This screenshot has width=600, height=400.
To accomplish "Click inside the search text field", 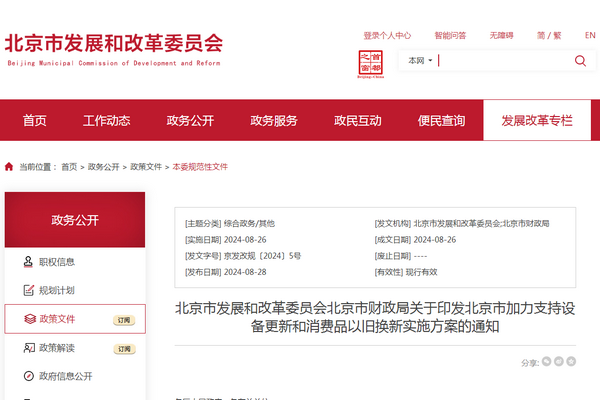I will point(500,61).
